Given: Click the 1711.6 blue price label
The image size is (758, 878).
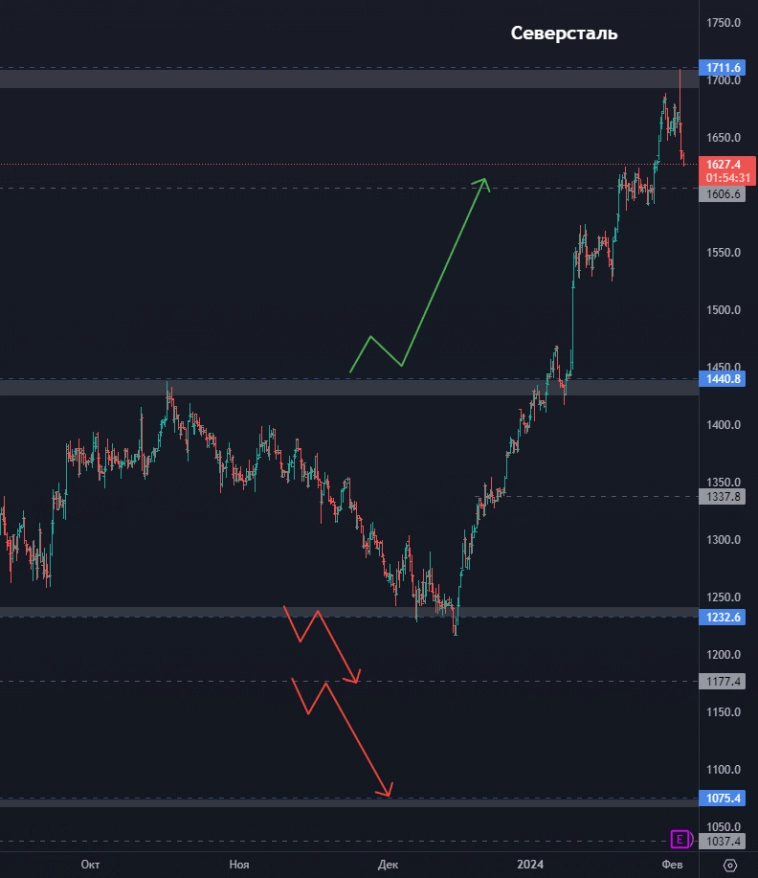Looking at the screenshot, I should pyautogui.click(x=724, y=68).
